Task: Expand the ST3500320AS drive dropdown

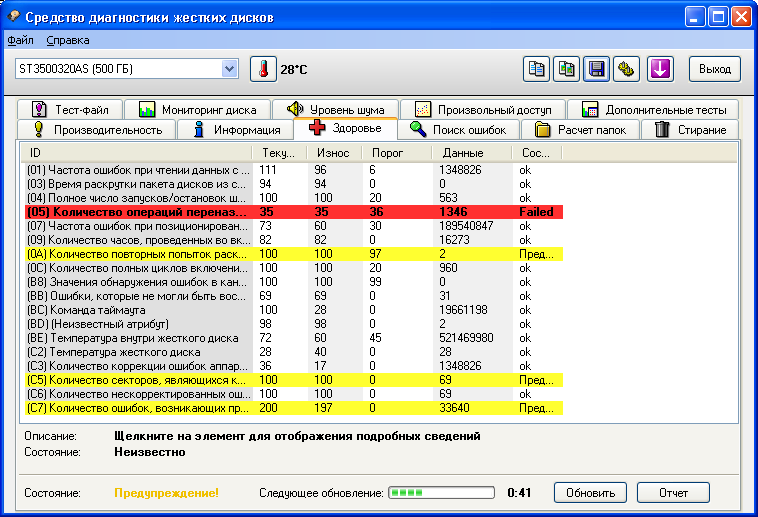Action: click(x=229, y=69)
